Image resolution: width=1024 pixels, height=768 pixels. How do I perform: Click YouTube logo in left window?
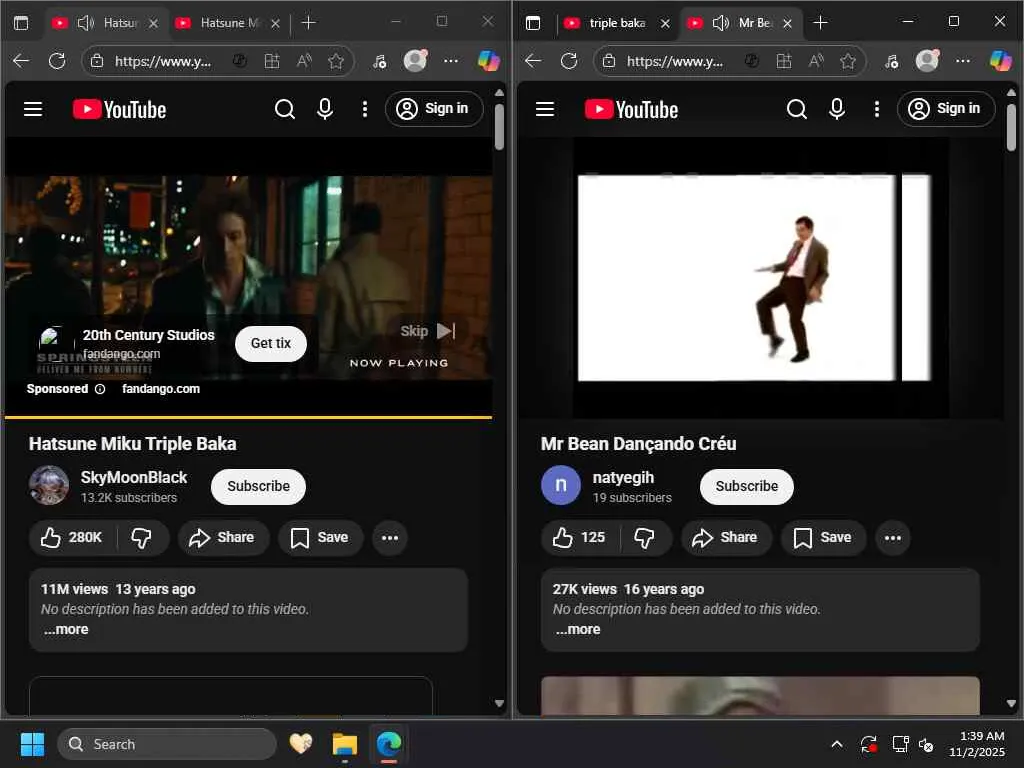click(120, 109)
